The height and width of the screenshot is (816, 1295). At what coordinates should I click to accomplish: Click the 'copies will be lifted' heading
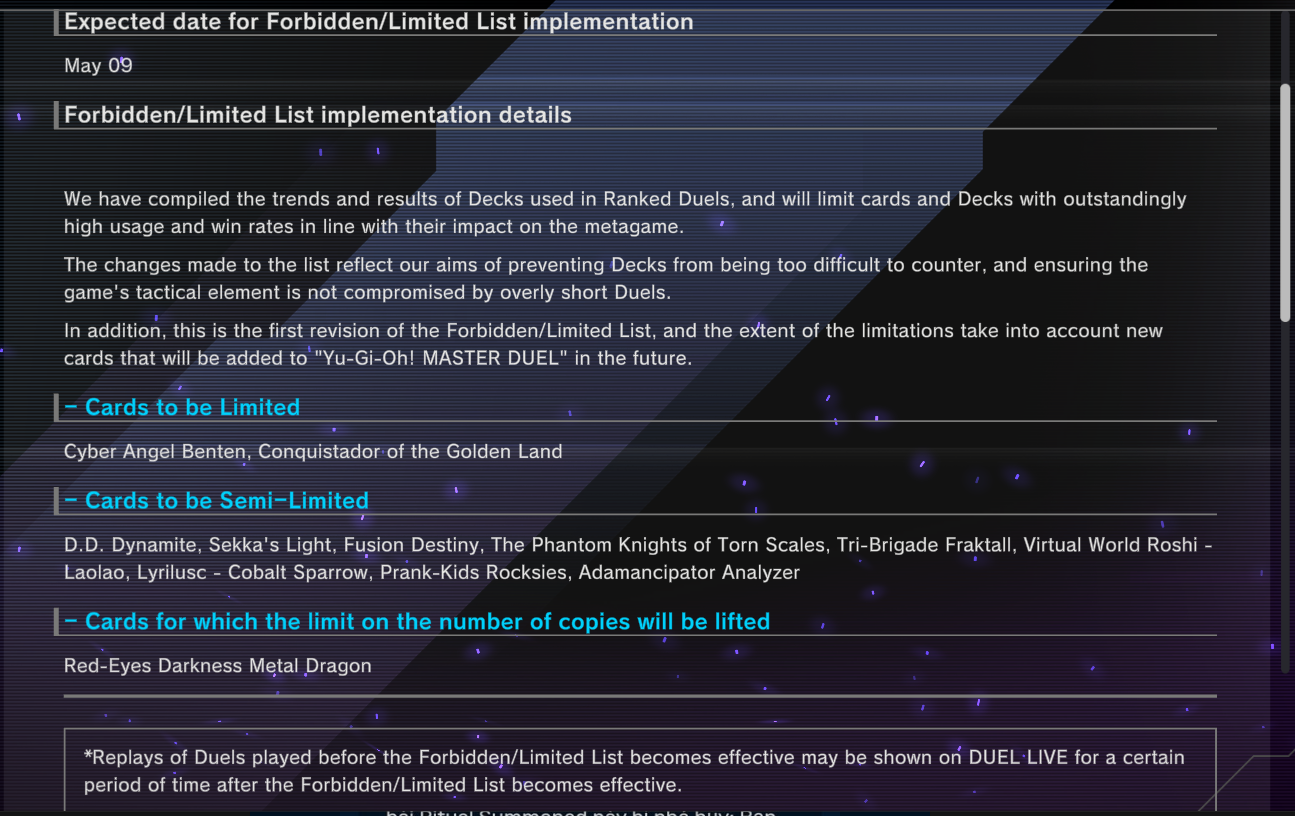[417, 622]
